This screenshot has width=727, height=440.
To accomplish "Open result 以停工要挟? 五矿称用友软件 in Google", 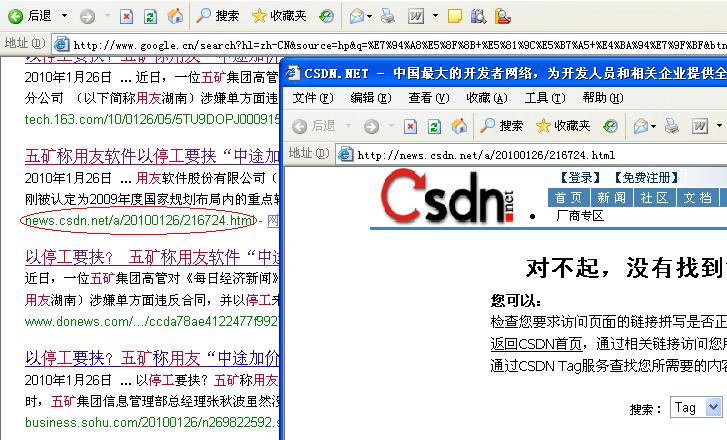I will pyautogui.click(x=152, y=257).
